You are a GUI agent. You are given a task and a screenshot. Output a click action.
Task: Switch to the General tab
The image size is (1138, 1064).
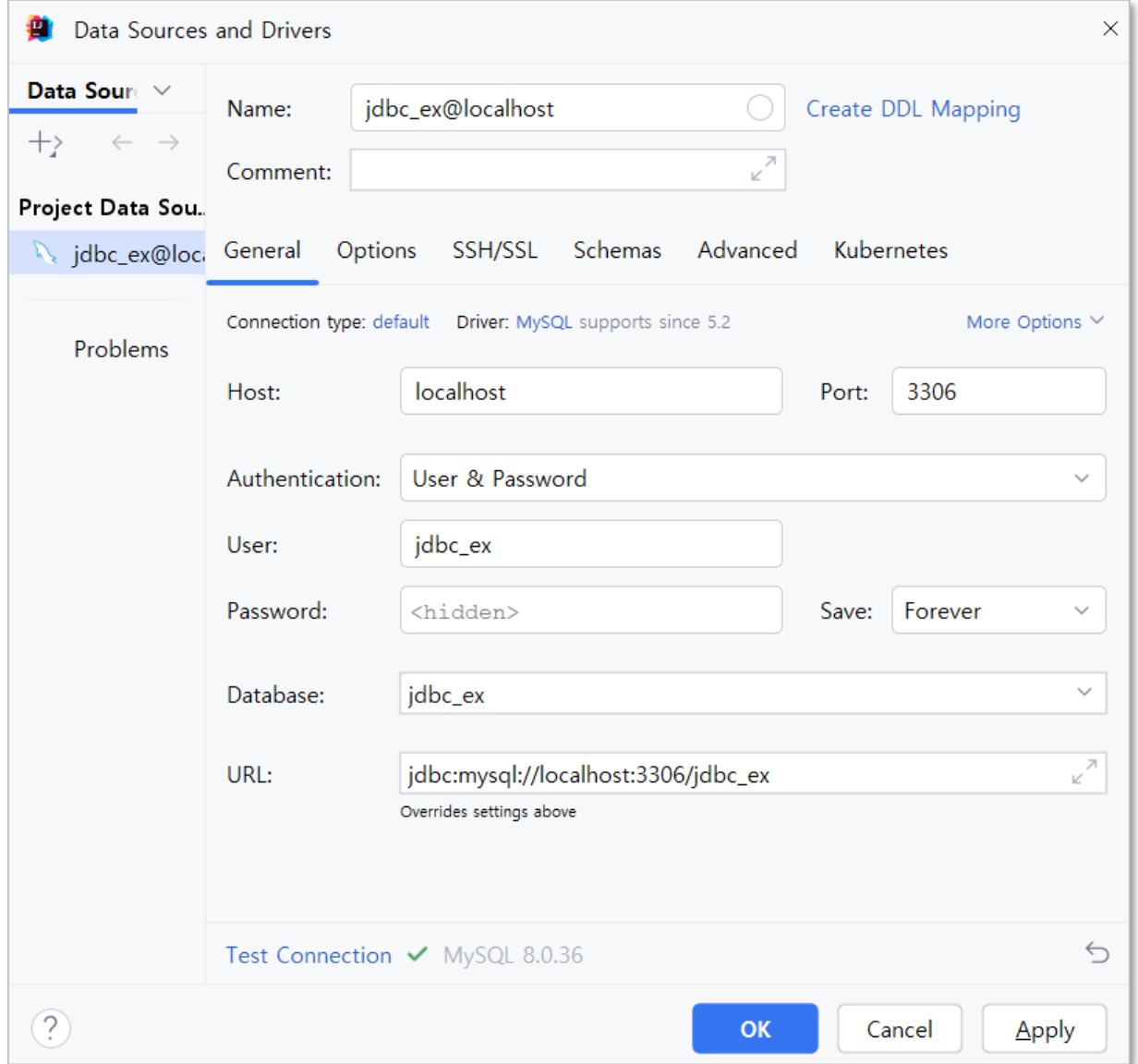coord(262,250)
